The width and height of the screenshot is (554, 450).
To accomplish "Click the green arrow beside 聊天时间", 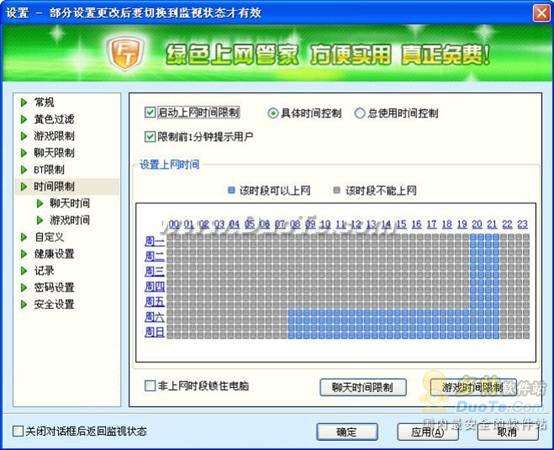I will pos(40,203).
